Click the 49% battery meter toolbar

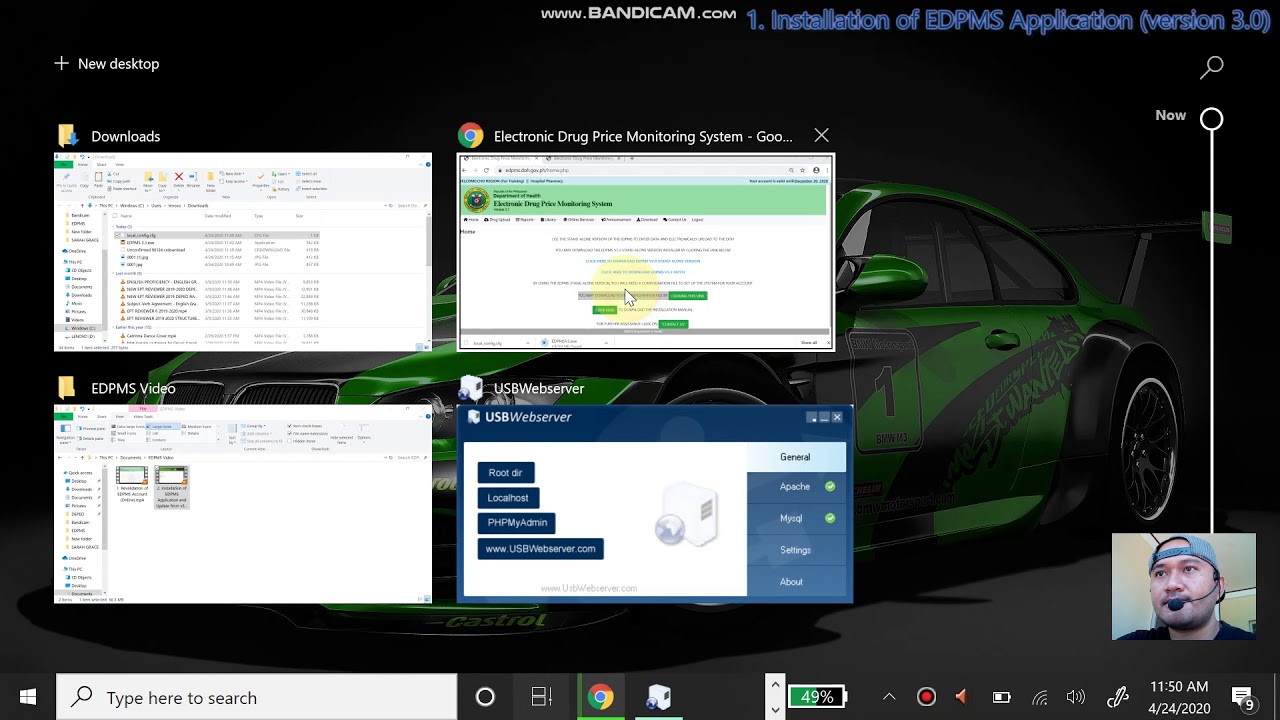[818, 697]
